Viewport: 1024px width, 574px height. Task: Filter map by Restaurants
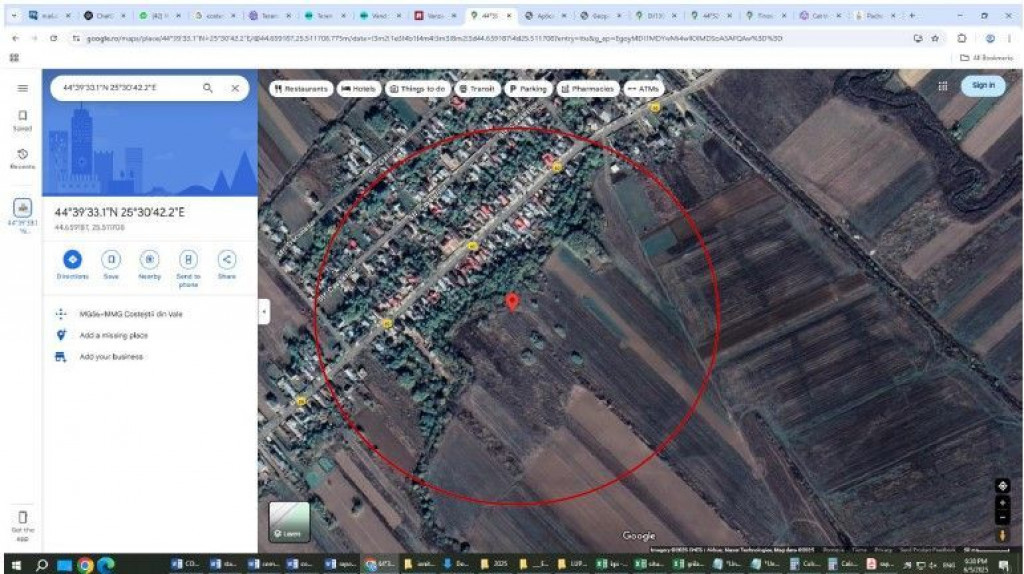[x=301, y=88]
